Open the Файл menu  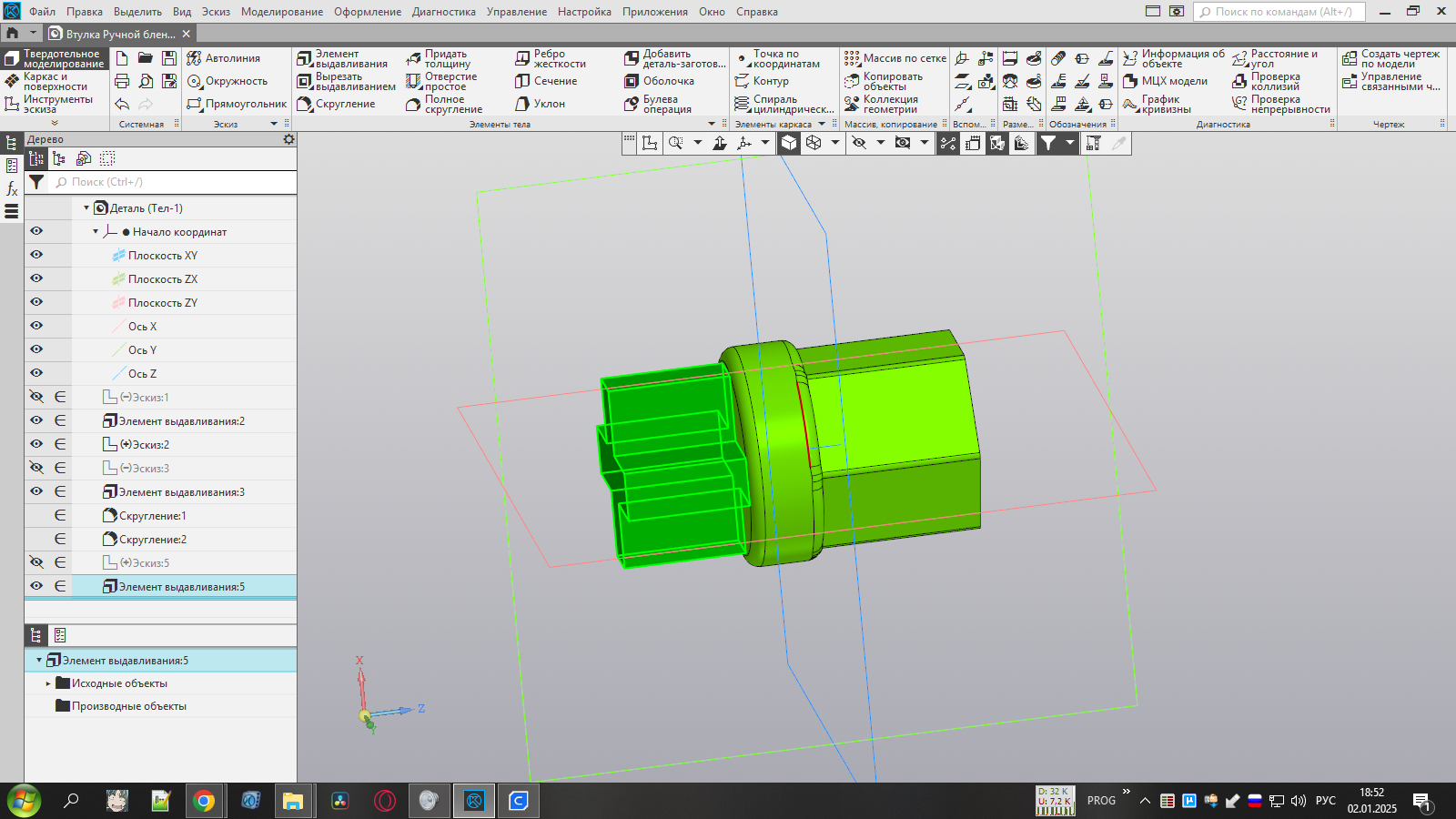coord(42,12)
